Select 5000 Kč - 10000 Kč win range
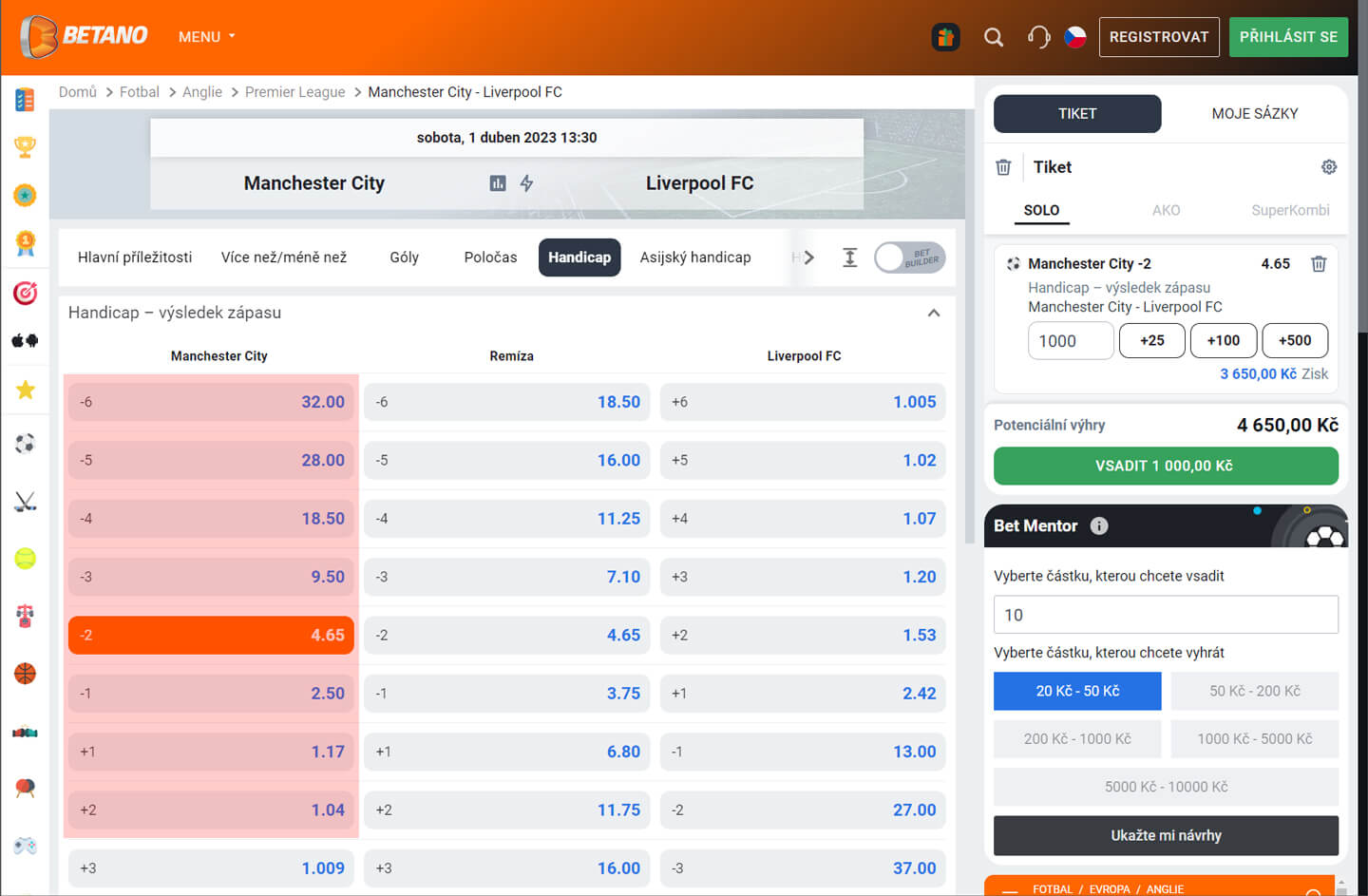 pos(1166,787)
